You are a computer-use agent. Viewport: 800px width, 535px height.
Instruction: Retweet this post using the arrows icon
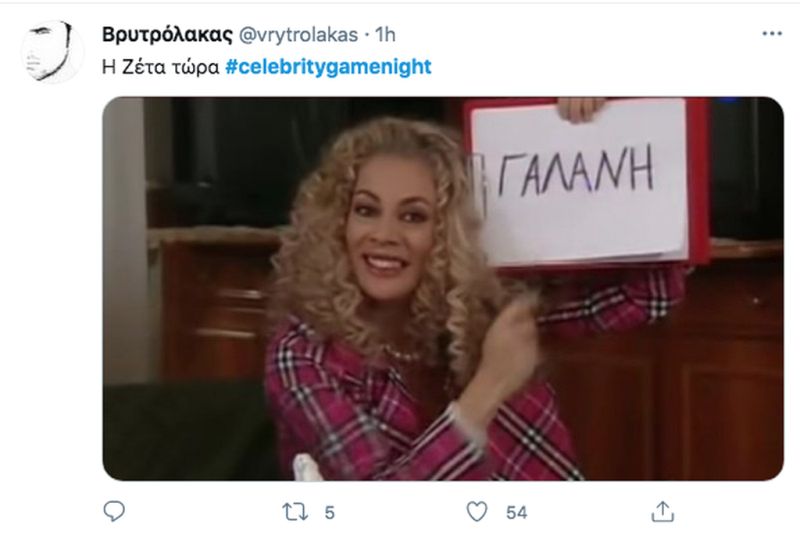295,512
